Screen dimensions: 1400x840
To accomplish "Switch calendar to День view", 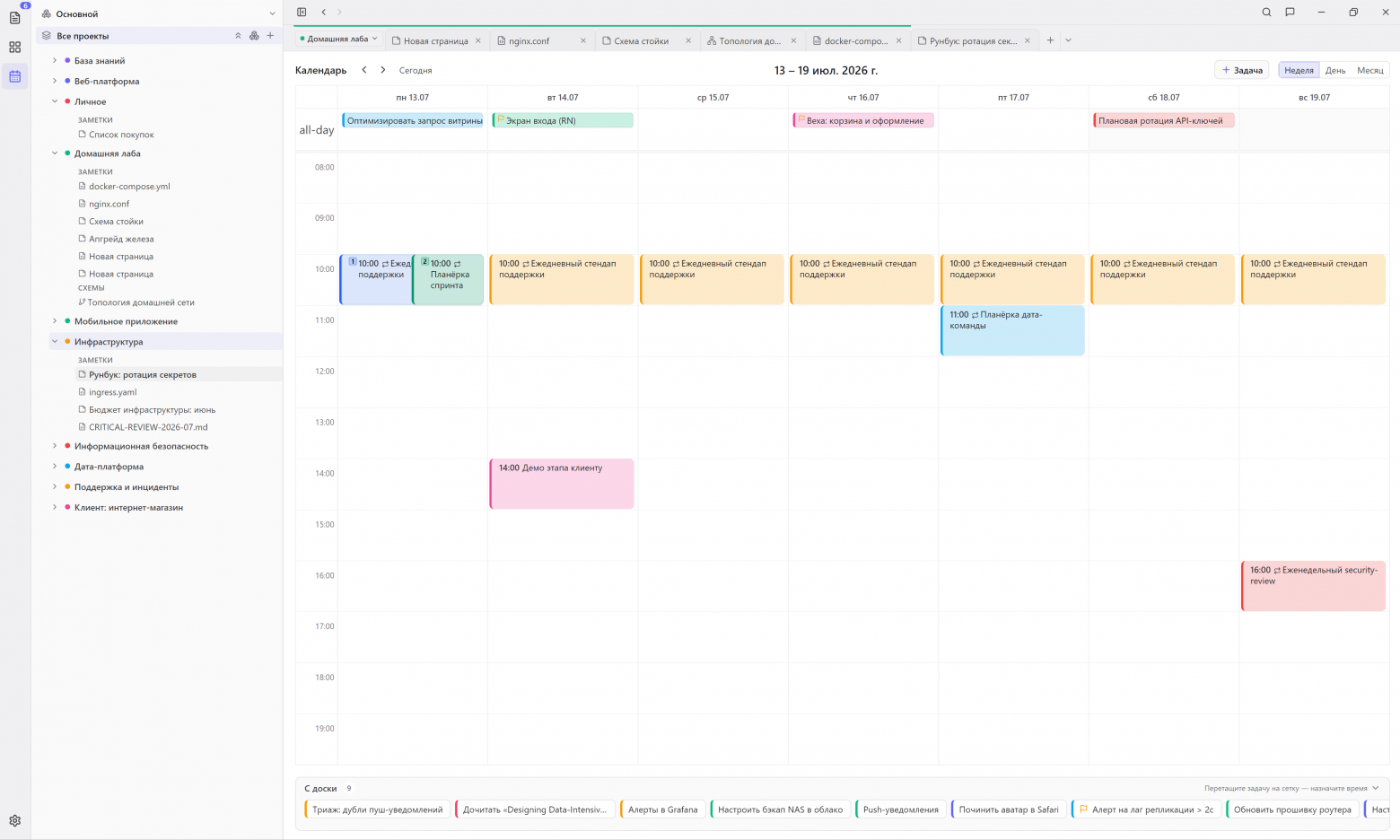I will [x=1335, y=70].
